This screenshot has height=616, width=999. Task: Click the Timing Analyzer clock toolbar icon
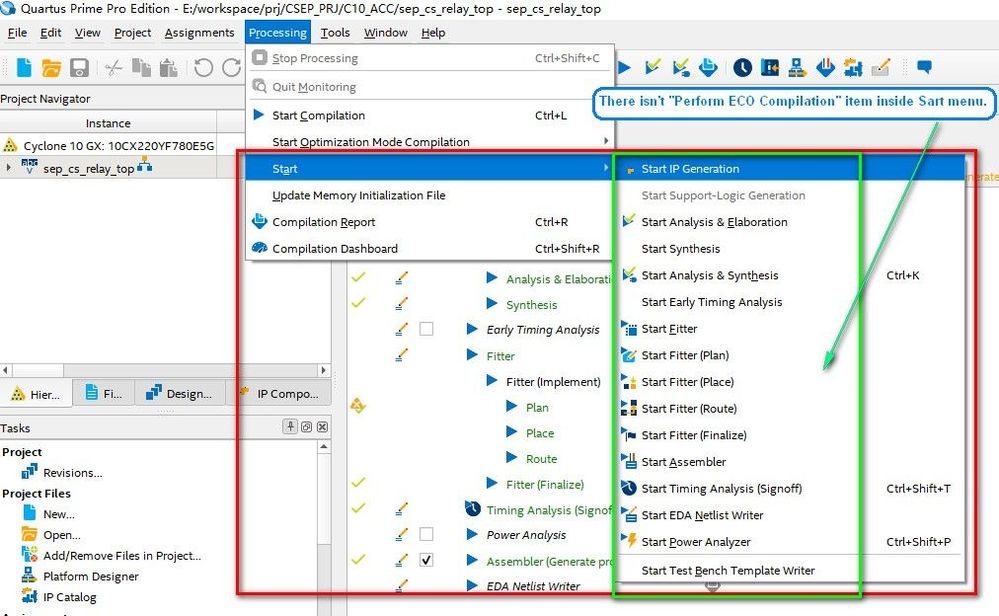[742, 68]
